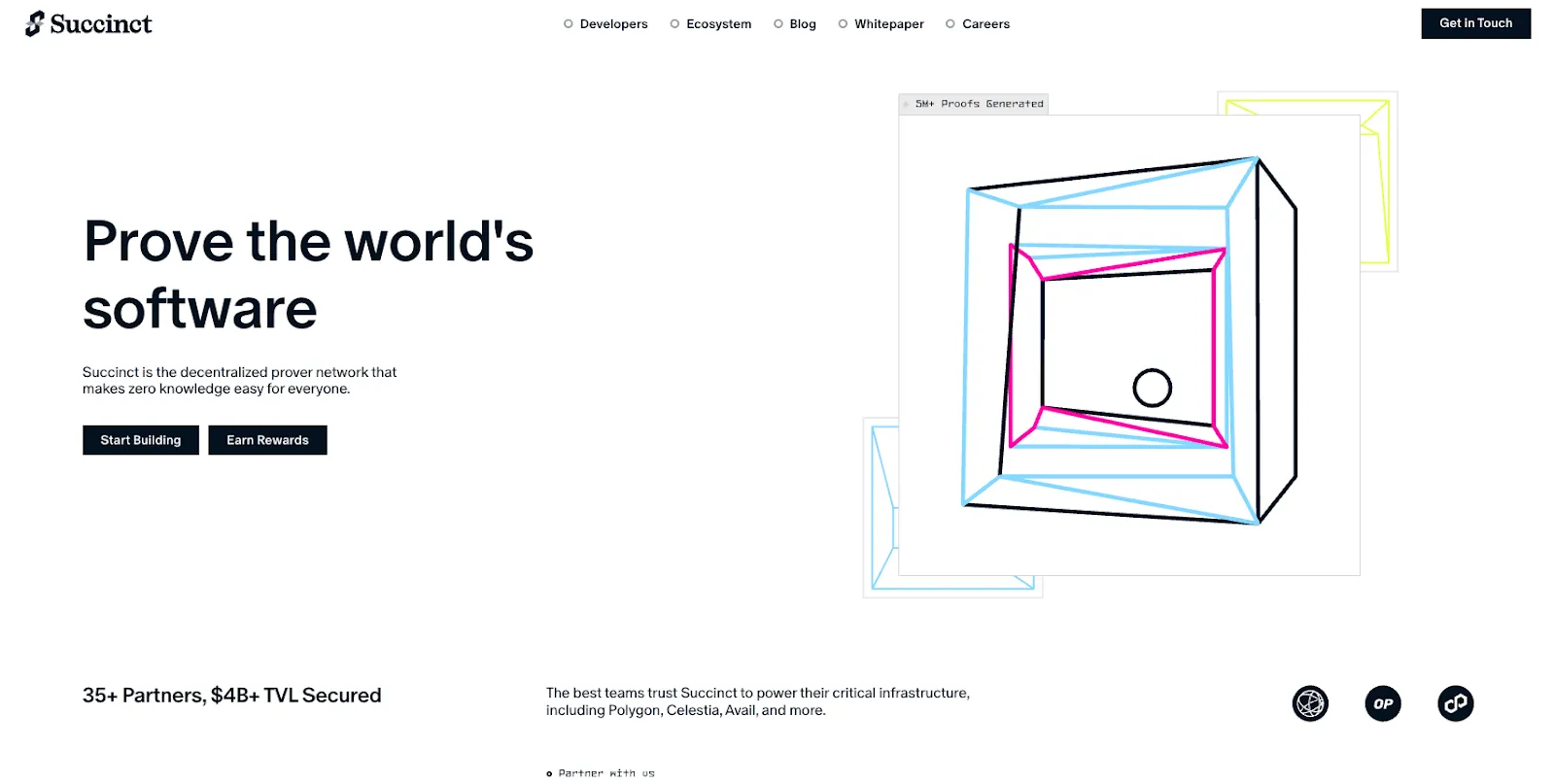Click the Earn Rewards button
Viewport: 1555px width, 784px height.
pos(267,440)
